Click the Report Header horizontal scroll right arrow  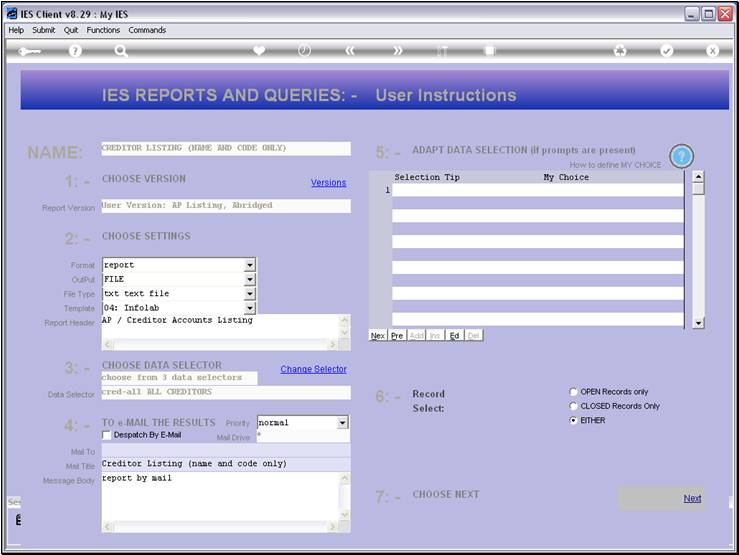(333, 344)
